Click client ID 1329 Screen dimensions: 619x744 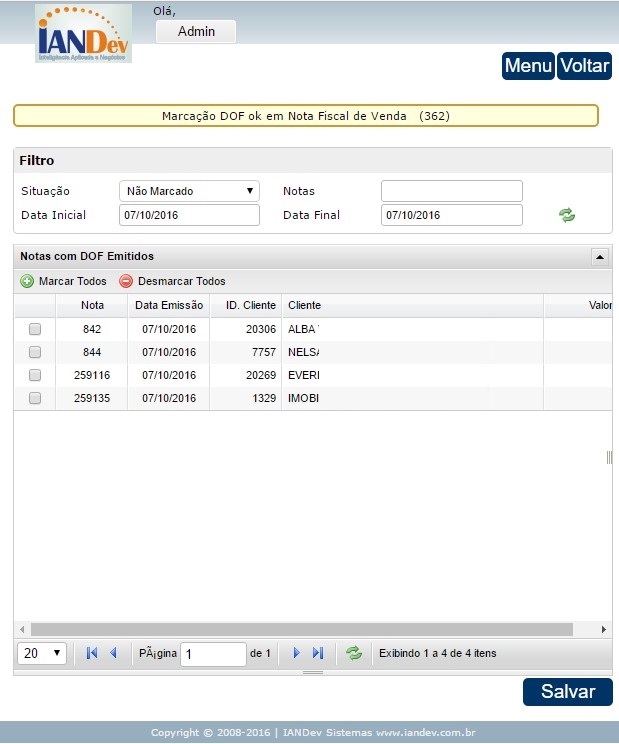pos(264,398)
